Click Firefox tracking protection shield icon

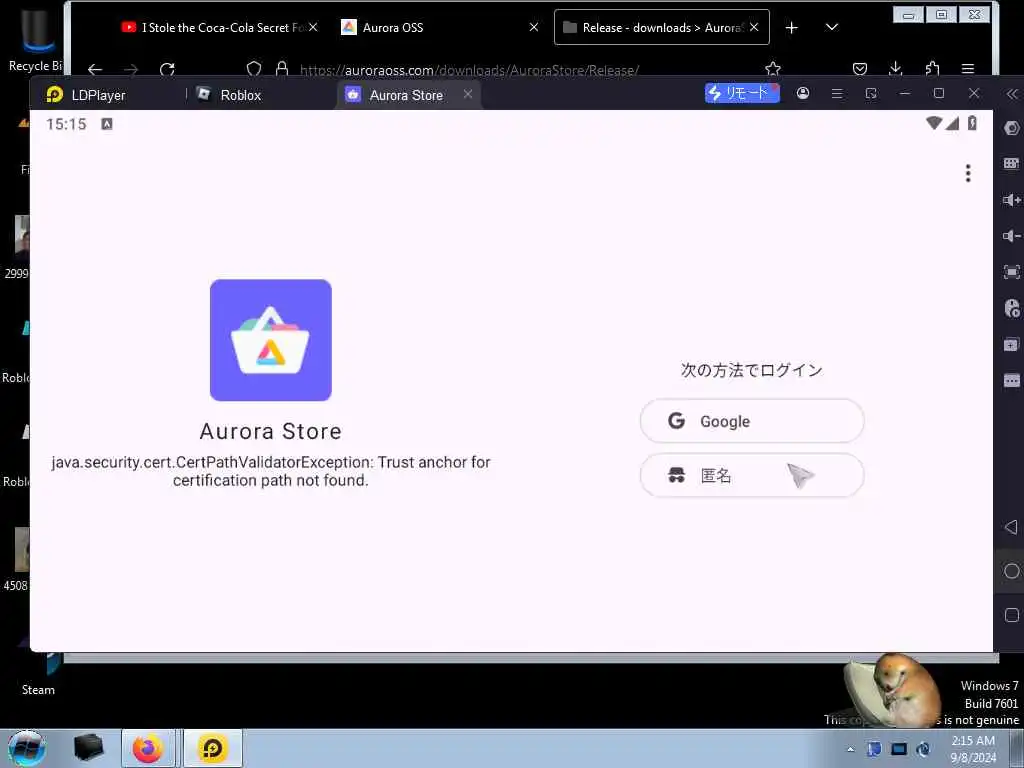click(x=254, y=69)
